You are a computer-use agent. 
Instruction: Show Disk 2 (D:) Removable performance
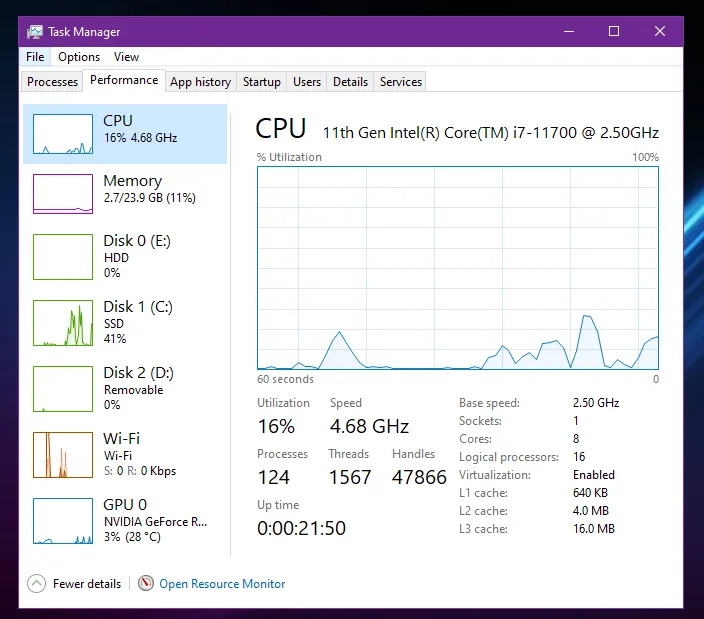tap(125, 388)
